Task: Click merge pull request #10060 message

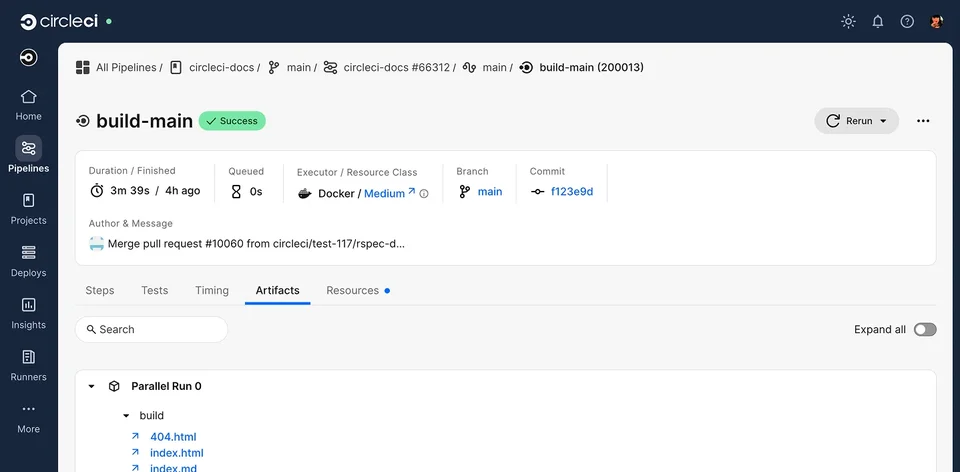Action: (x=257, y=244)
